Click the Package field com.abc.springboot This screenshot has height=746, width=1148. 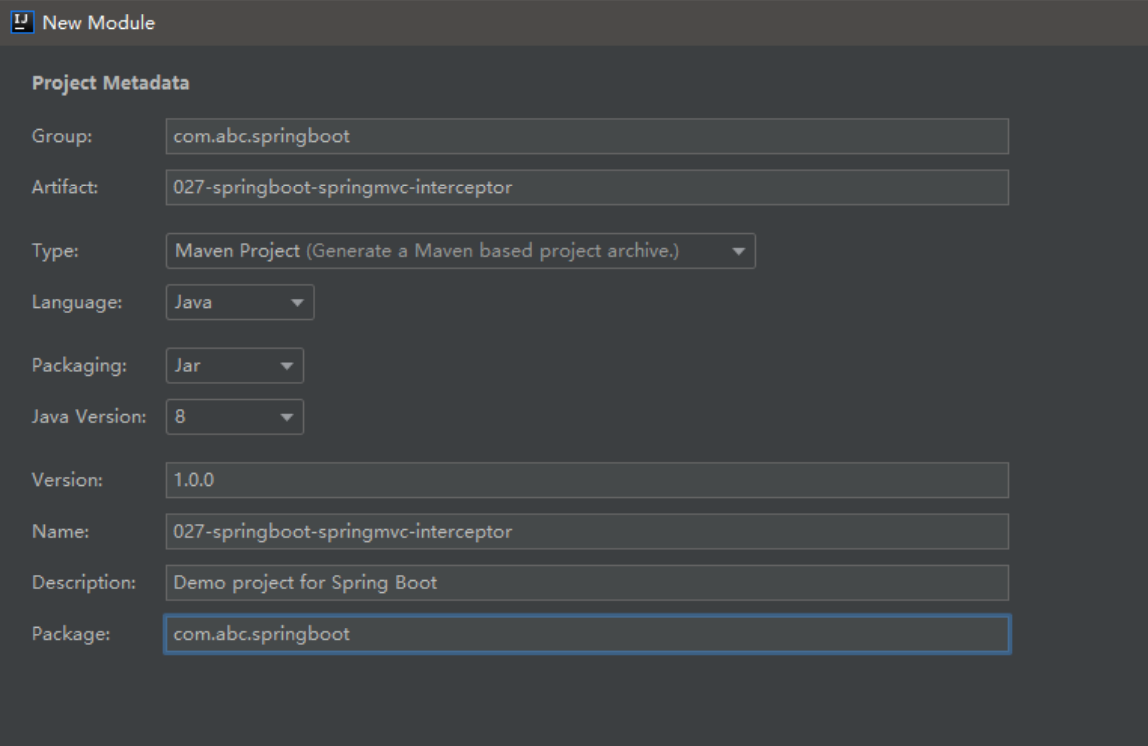587,634
